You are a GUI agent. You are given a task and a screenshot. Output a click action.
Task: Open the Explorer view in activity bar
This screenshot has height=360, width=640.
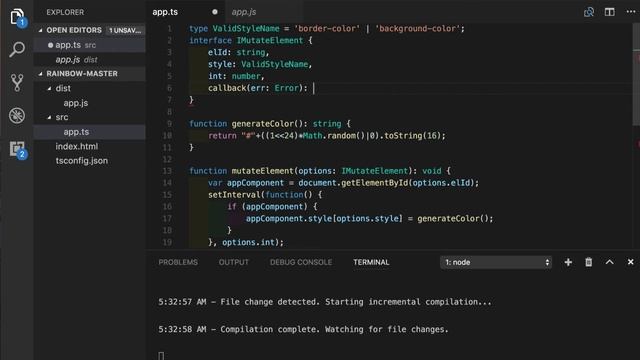[x=17, y=17]
